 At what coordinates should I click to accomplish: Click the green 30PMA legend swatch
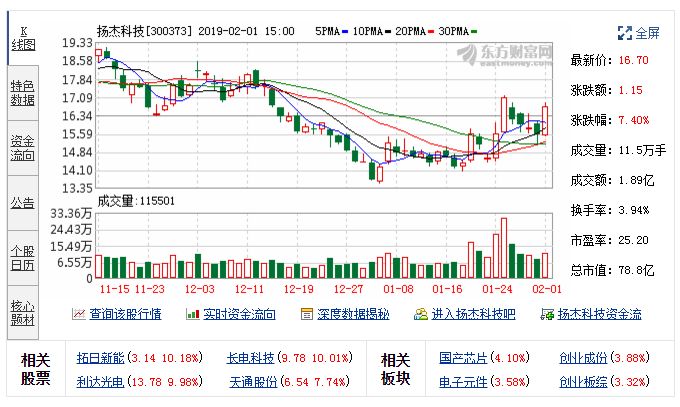coord(474,32)
